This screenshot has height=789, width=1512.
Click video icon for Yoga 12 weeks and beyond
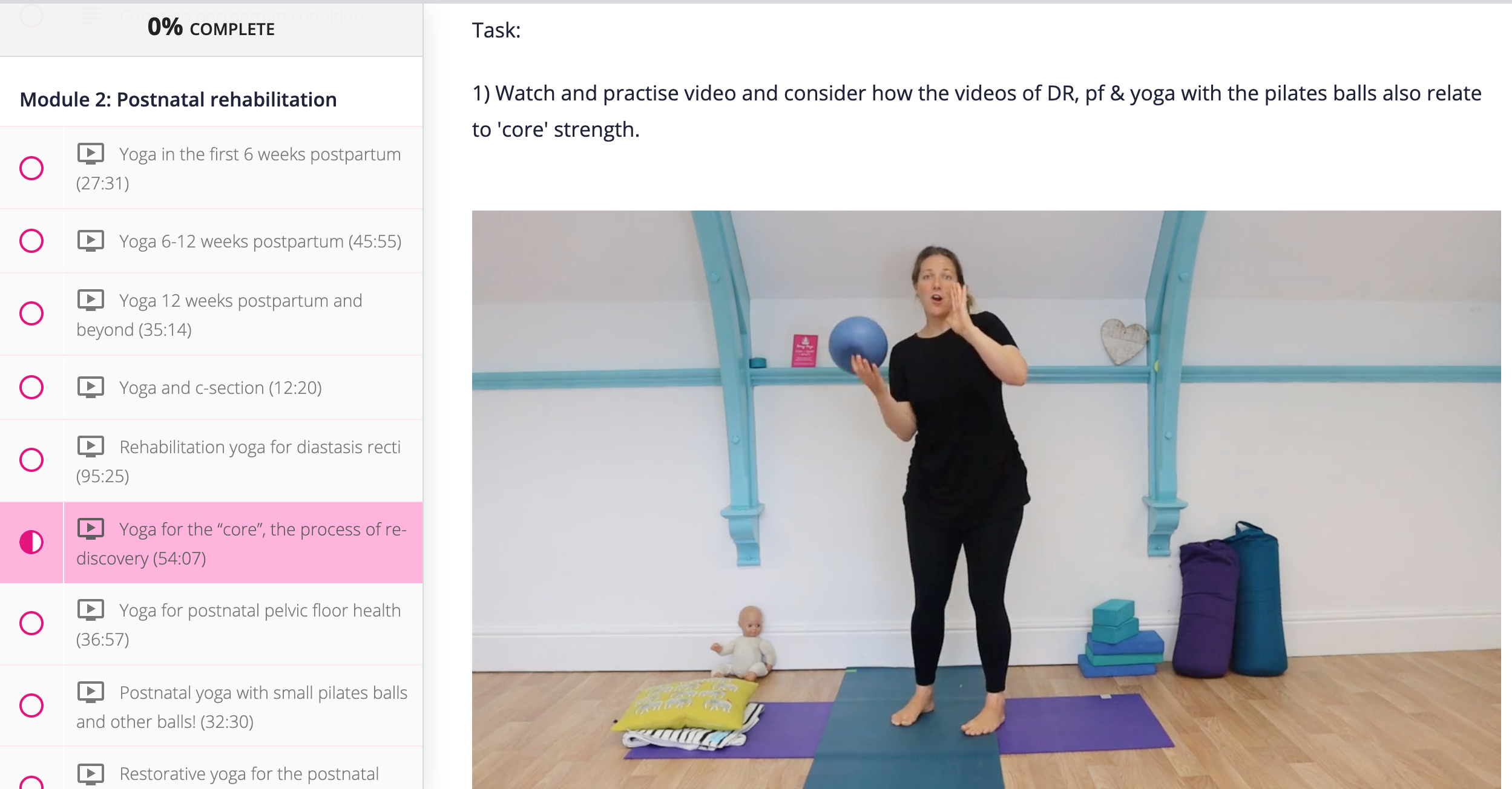tap(91, 300)
